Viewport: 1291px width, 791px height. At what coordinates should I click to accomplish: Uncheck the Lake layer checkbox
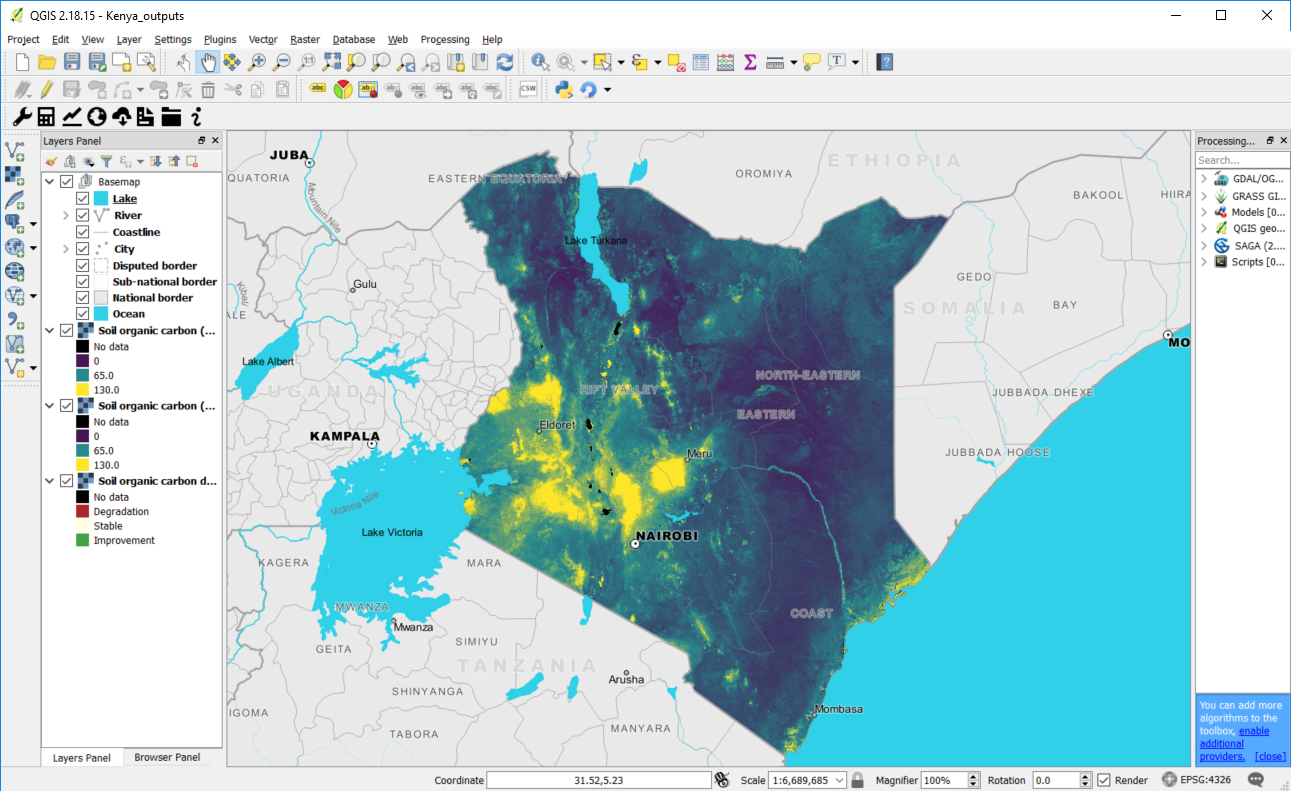pos(83,199)
